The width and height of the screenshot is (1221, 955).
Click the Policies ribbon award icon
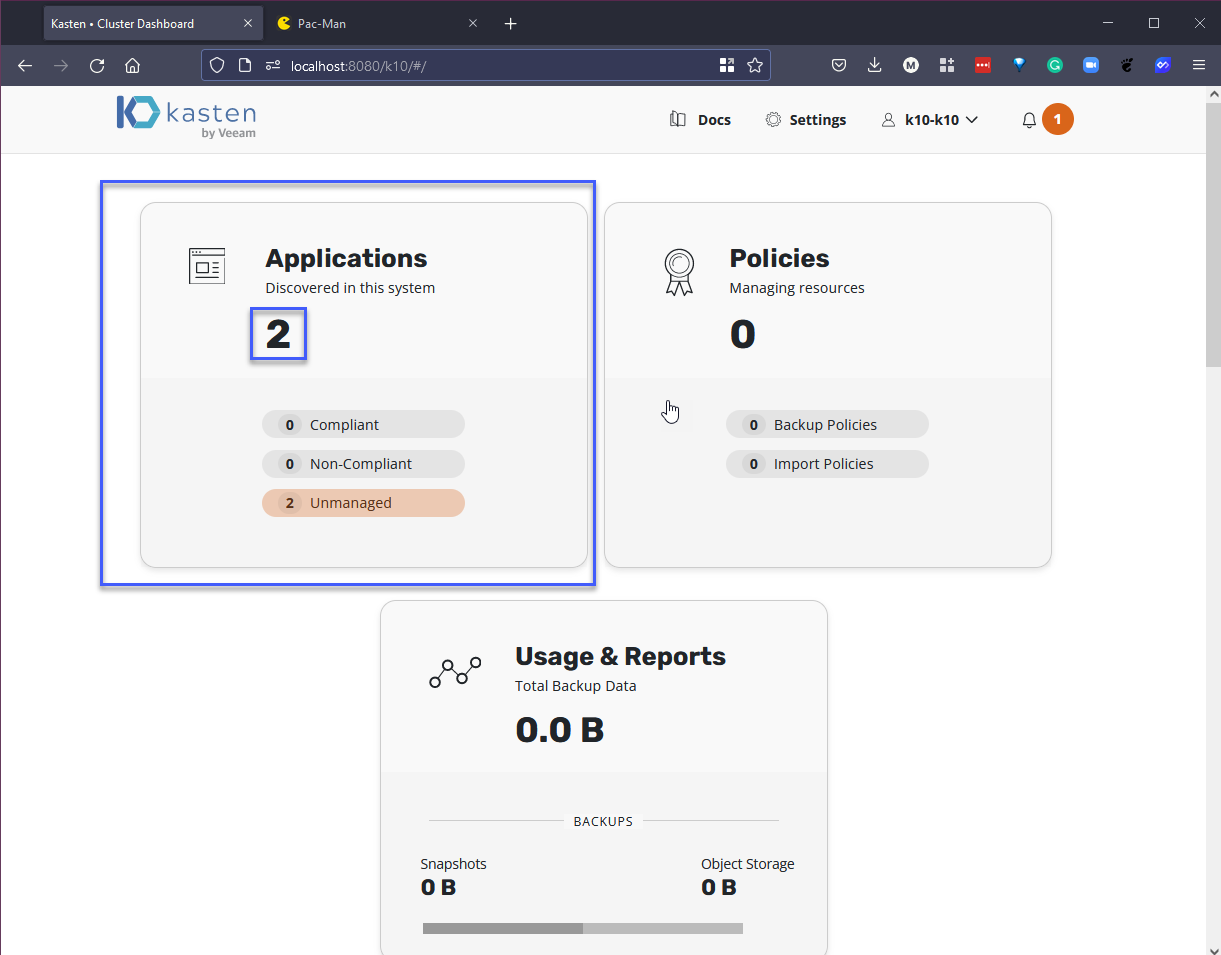click(x=679, y=271)
